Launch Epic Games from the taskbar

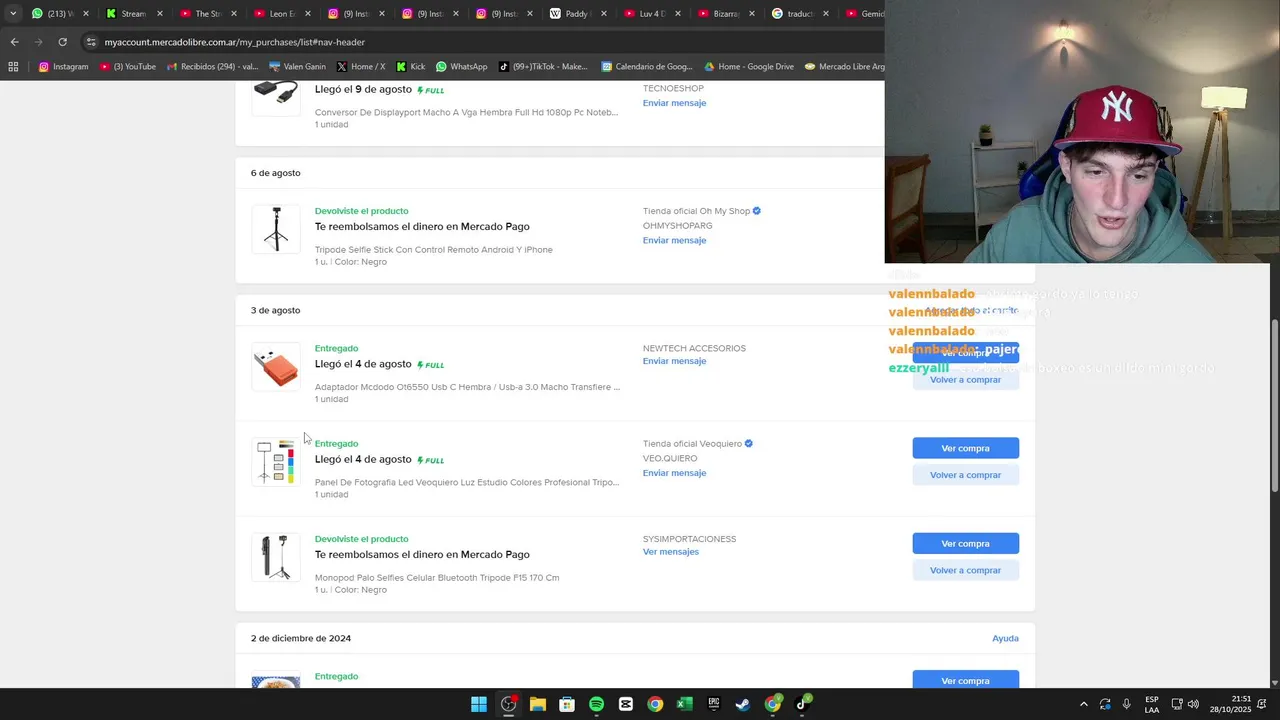tap(713, 704)
